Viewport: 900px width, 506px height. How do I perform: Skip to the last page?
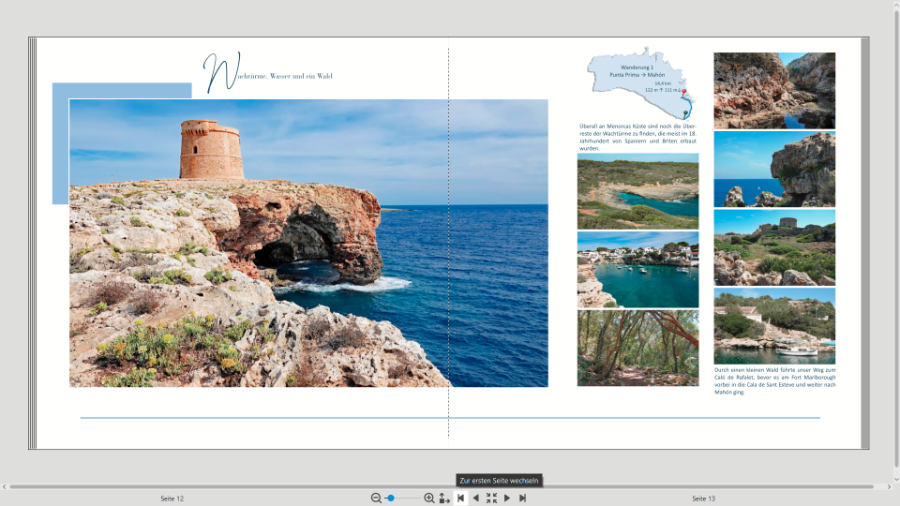point(522,498)
